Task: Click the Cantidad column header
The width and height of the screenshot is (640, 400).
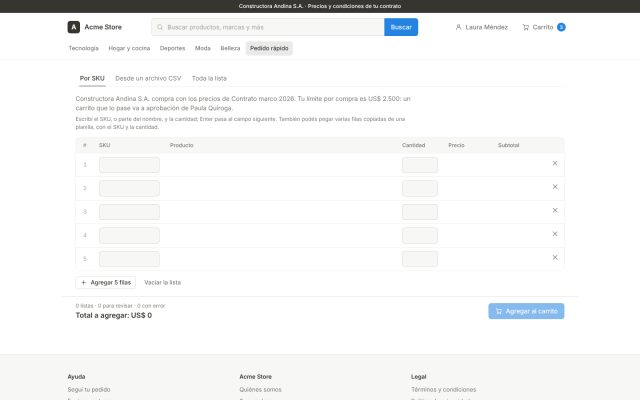Action: coord(413,145)
